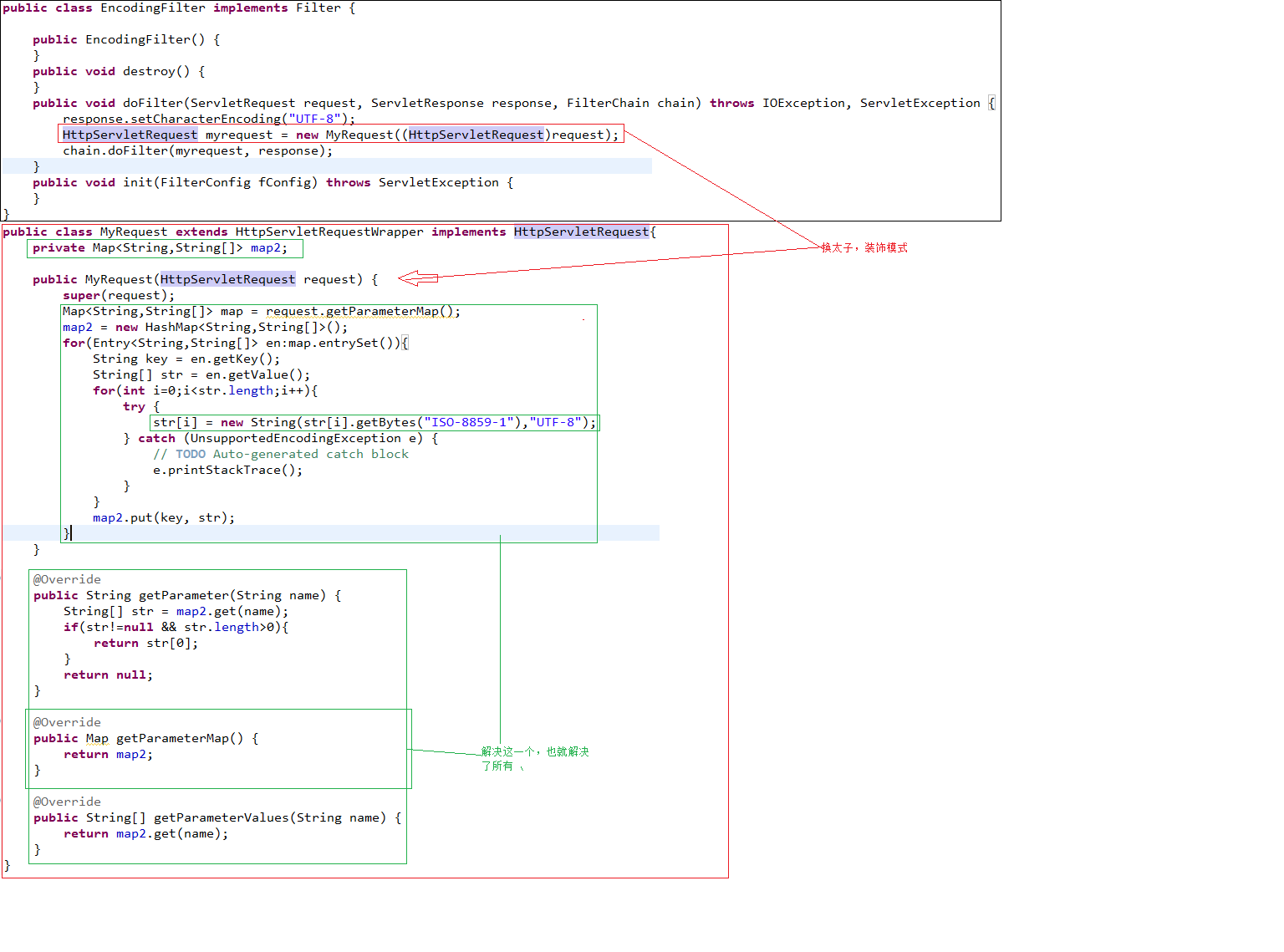Place cursor on the super(request); line

click(x=119, y=296)
